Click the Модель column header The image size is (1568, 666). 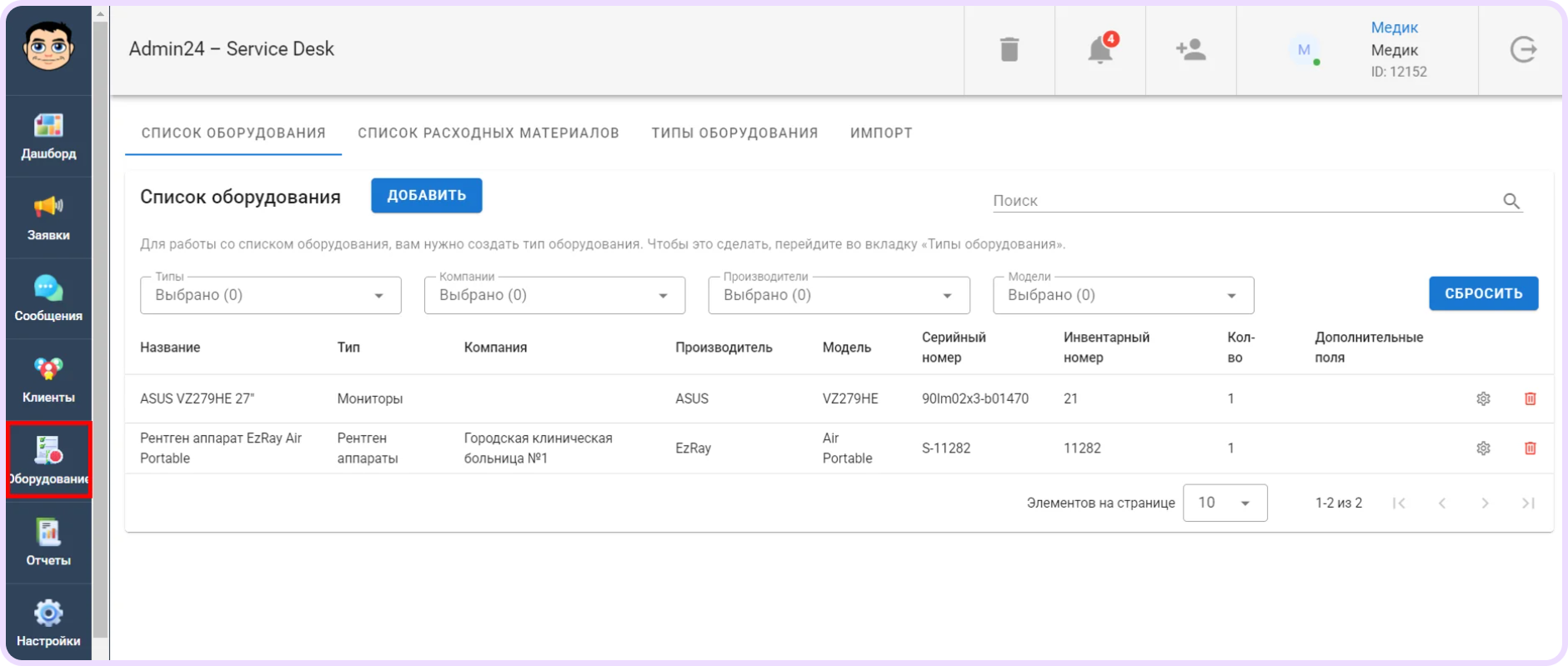tap(846, 348)
